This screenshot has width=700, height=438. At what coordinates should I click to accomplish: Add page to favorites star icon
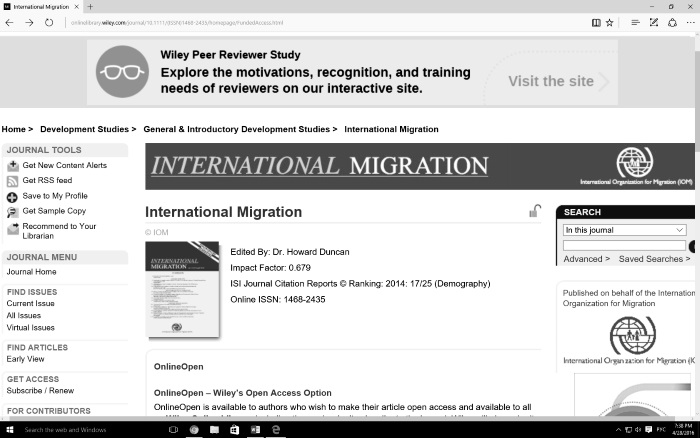pos(609,23)
